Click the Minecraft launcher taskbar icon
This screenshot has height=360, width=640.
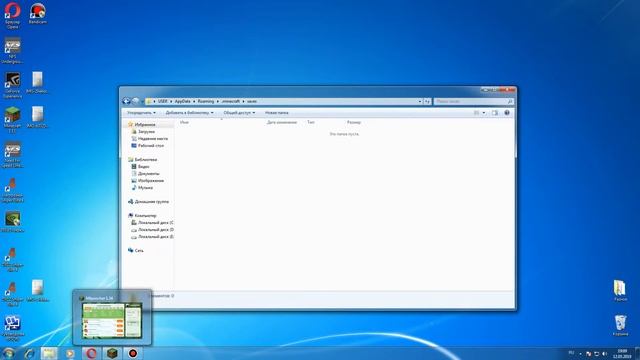click(112, 353)
